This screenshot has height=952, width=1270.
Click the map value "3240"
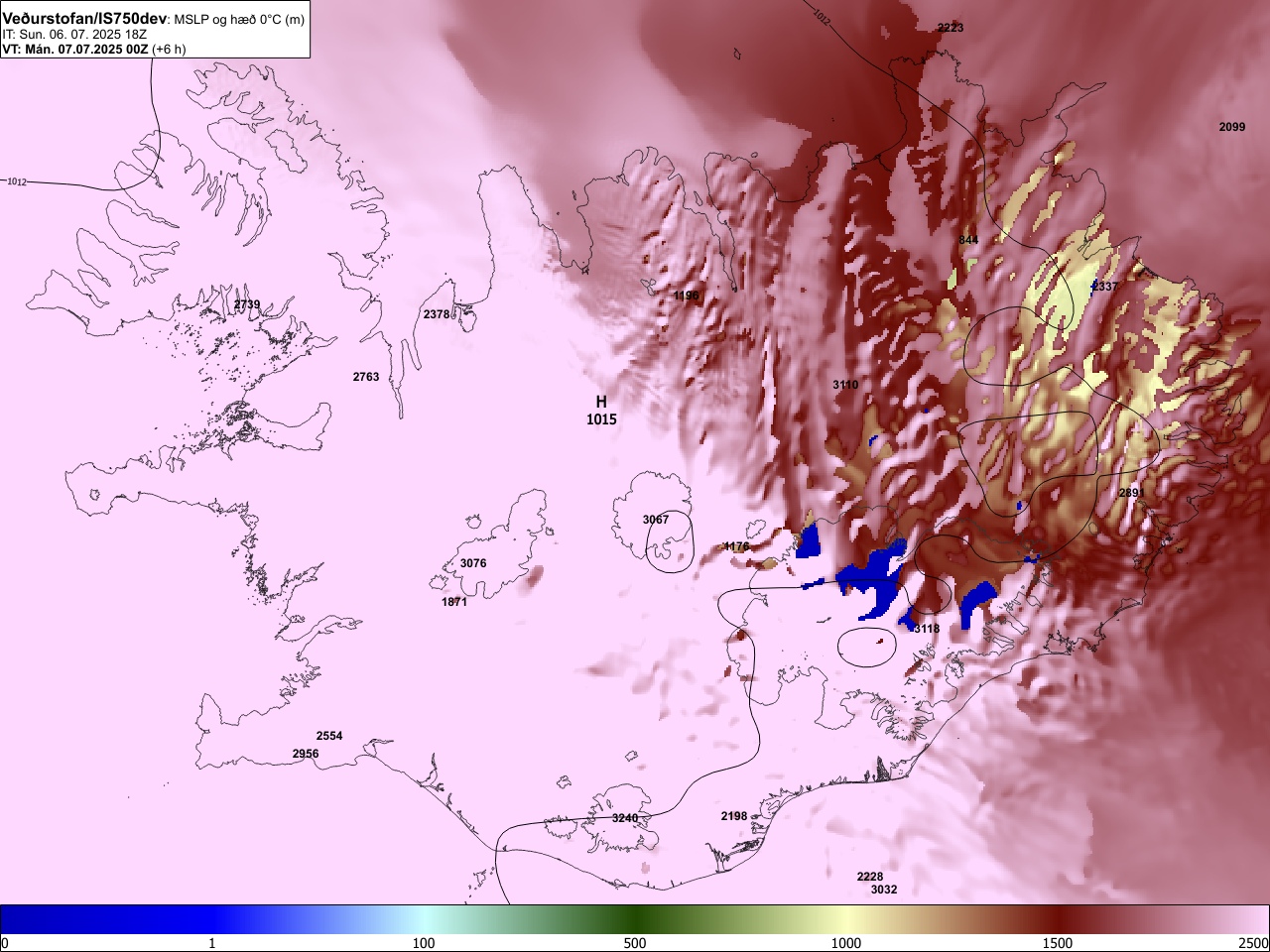click(625, 818)
